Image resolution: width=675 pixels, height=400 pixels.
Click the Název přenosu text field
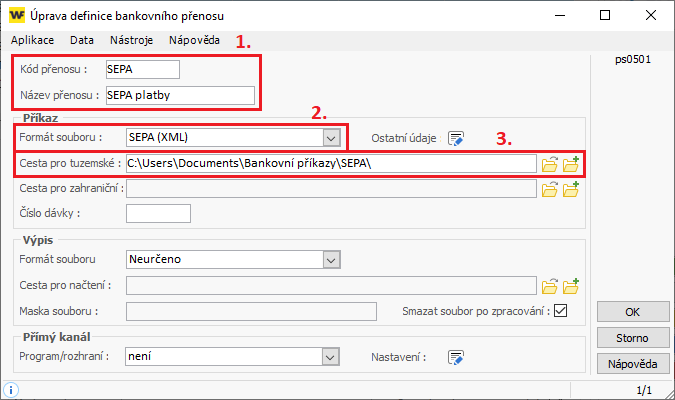tap(180, 95)
